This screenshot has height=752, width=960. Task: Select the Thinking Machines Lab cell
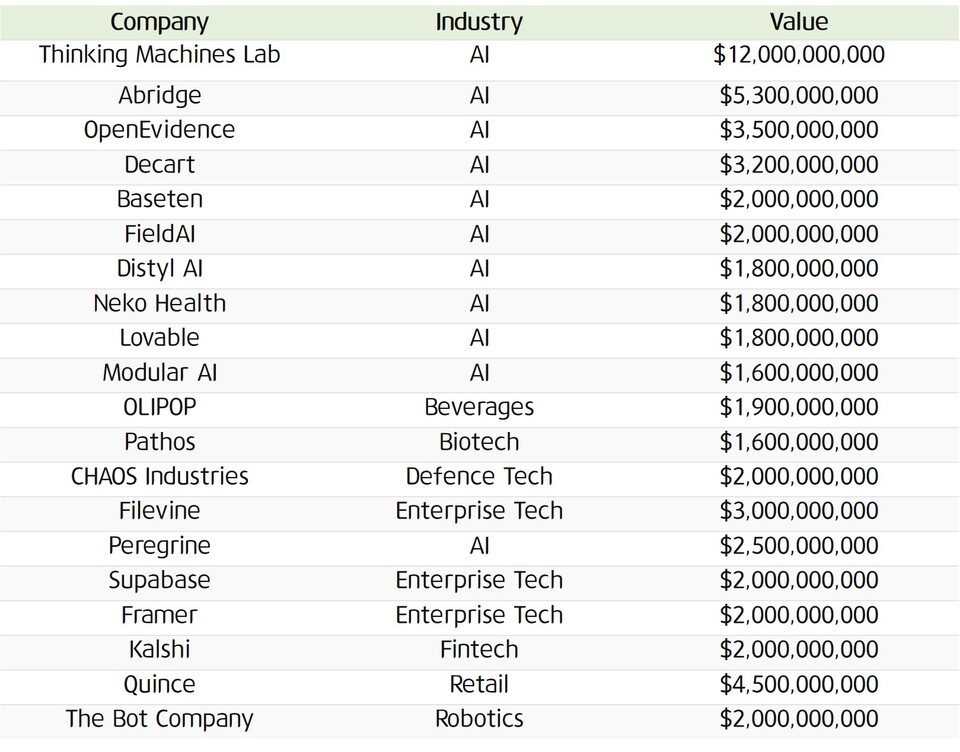[x=160, y=55]
